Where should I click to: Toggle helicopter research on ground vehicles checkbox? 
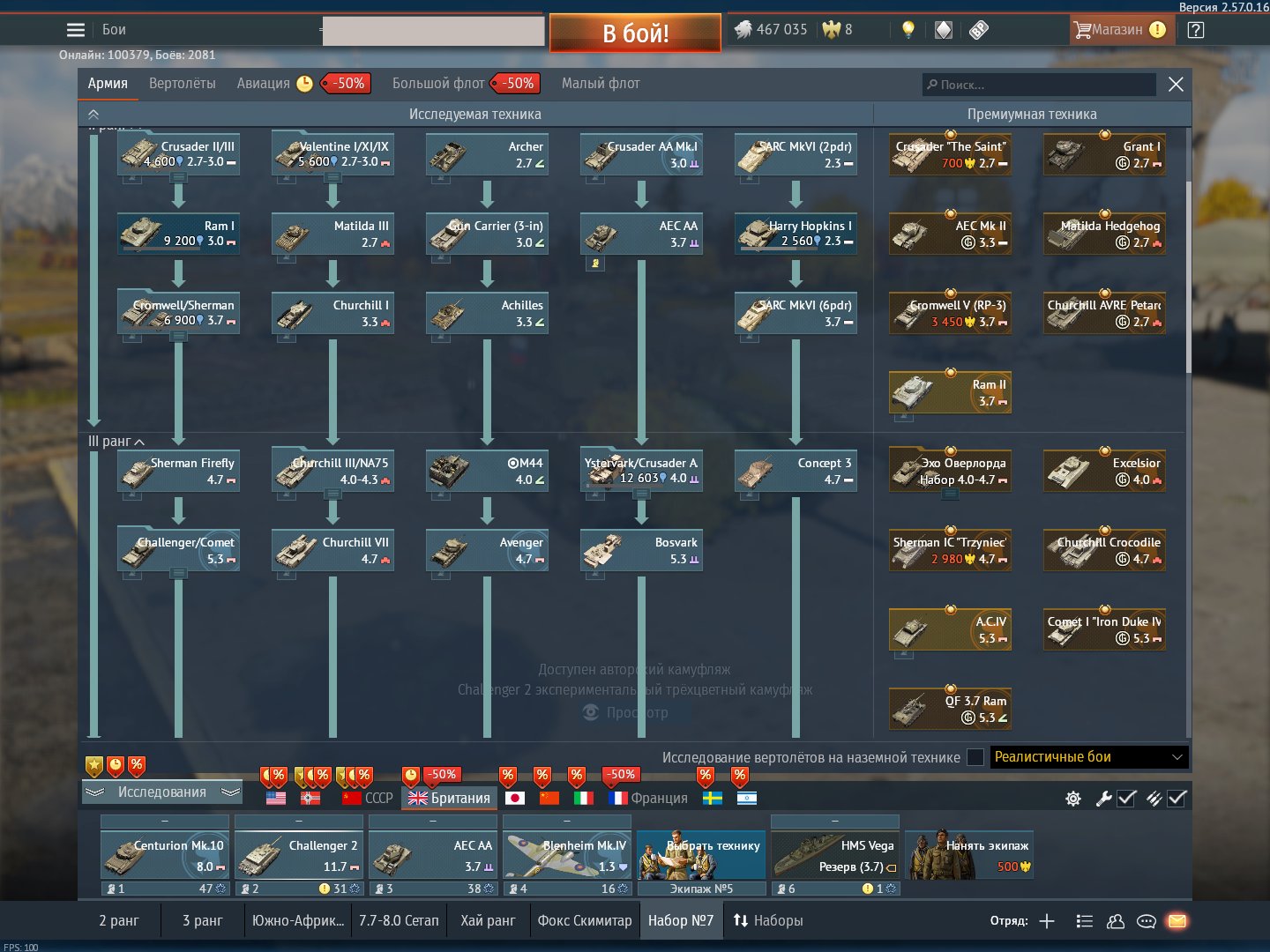975,757
